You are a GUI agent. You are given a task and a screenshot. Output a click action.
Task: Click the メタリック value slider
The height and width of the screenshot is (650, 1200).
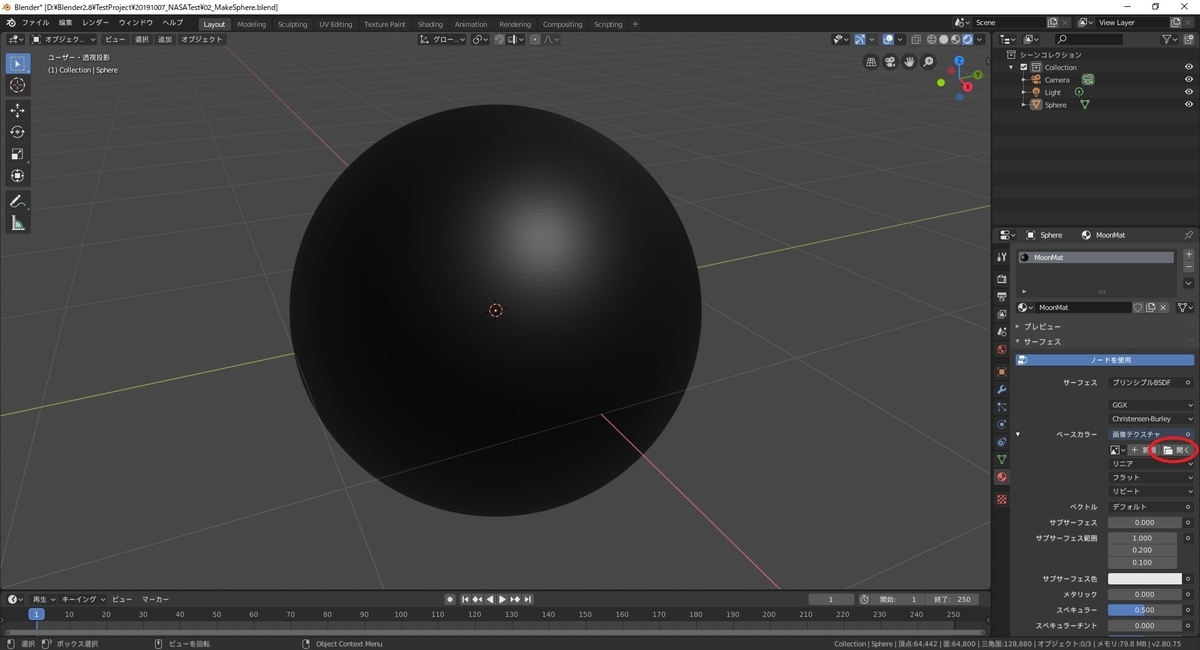click(1145, 594)
